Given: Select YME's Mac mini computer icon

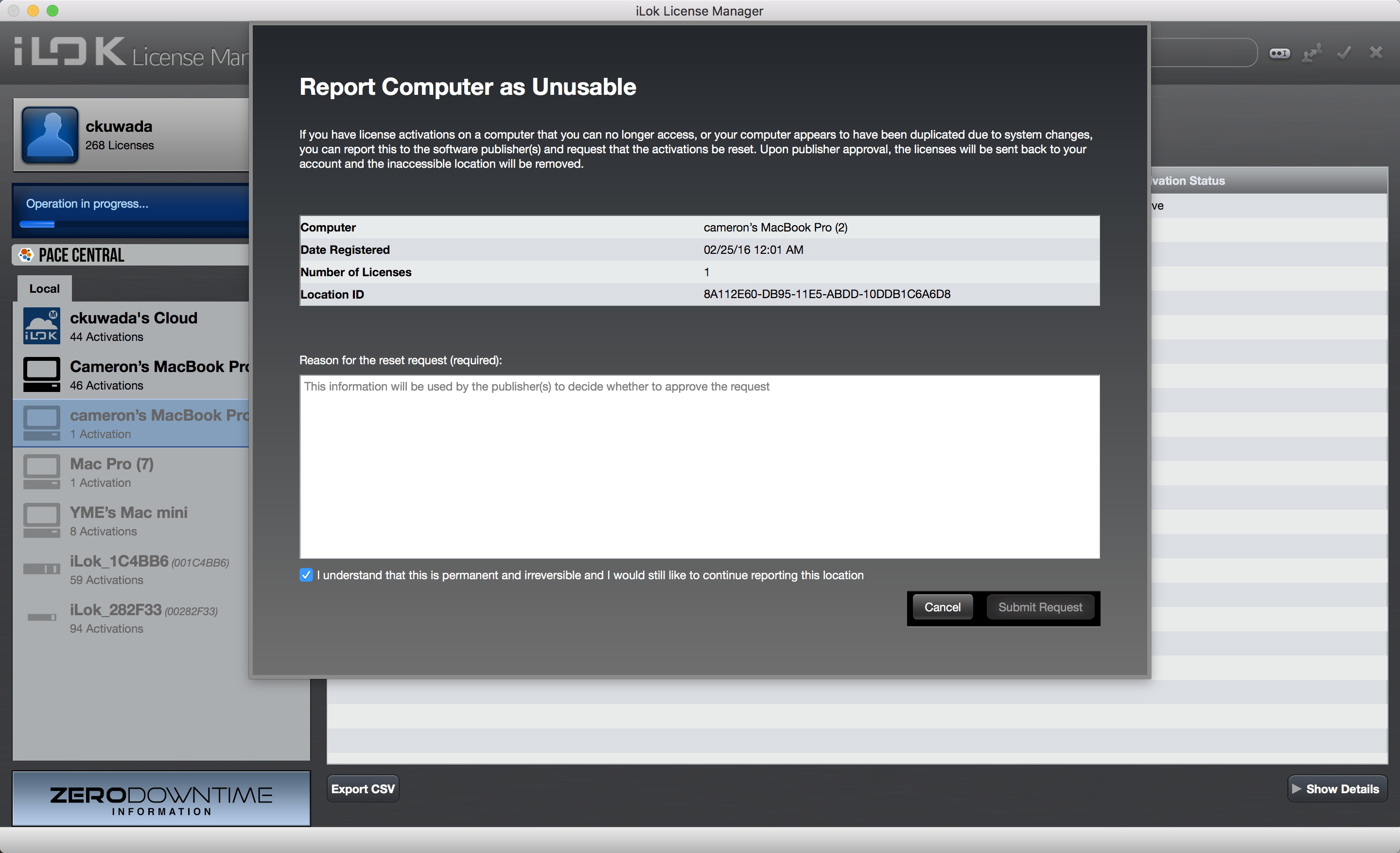Looking at the screenshot, I should 41,520.
